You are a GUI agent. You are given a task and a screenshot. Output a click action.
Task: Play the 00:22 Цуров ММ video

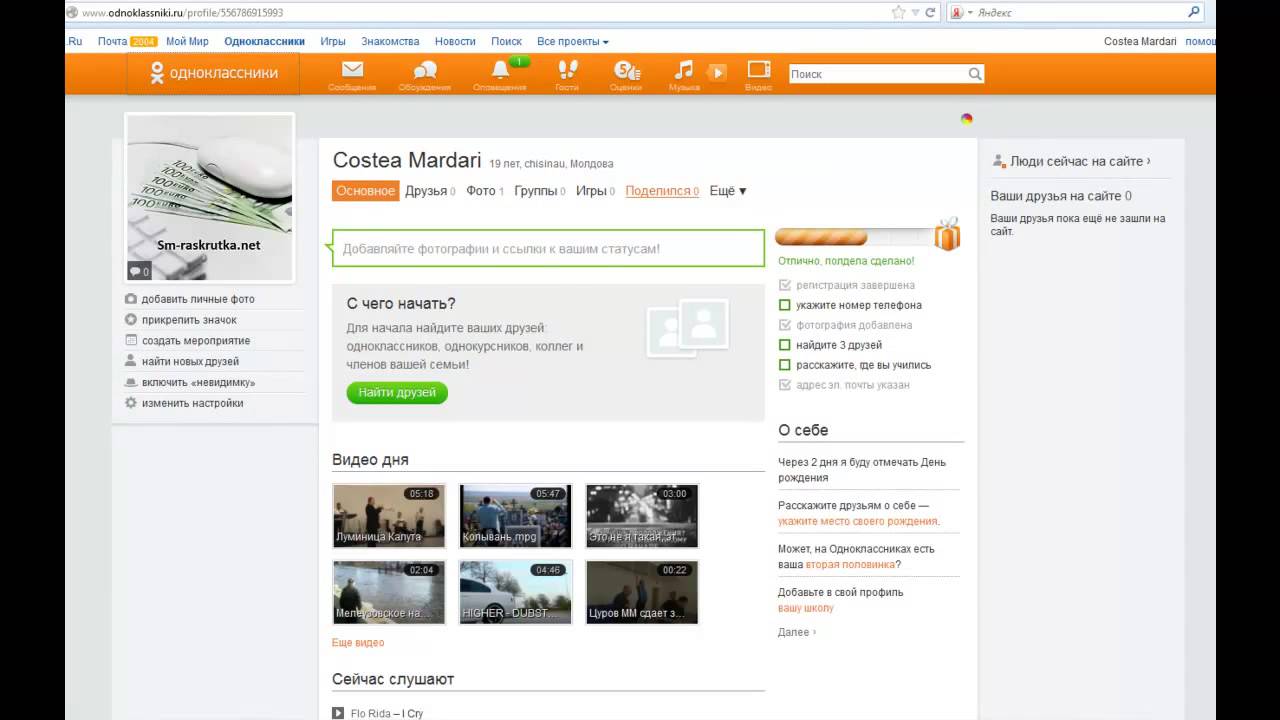(642, 592)
